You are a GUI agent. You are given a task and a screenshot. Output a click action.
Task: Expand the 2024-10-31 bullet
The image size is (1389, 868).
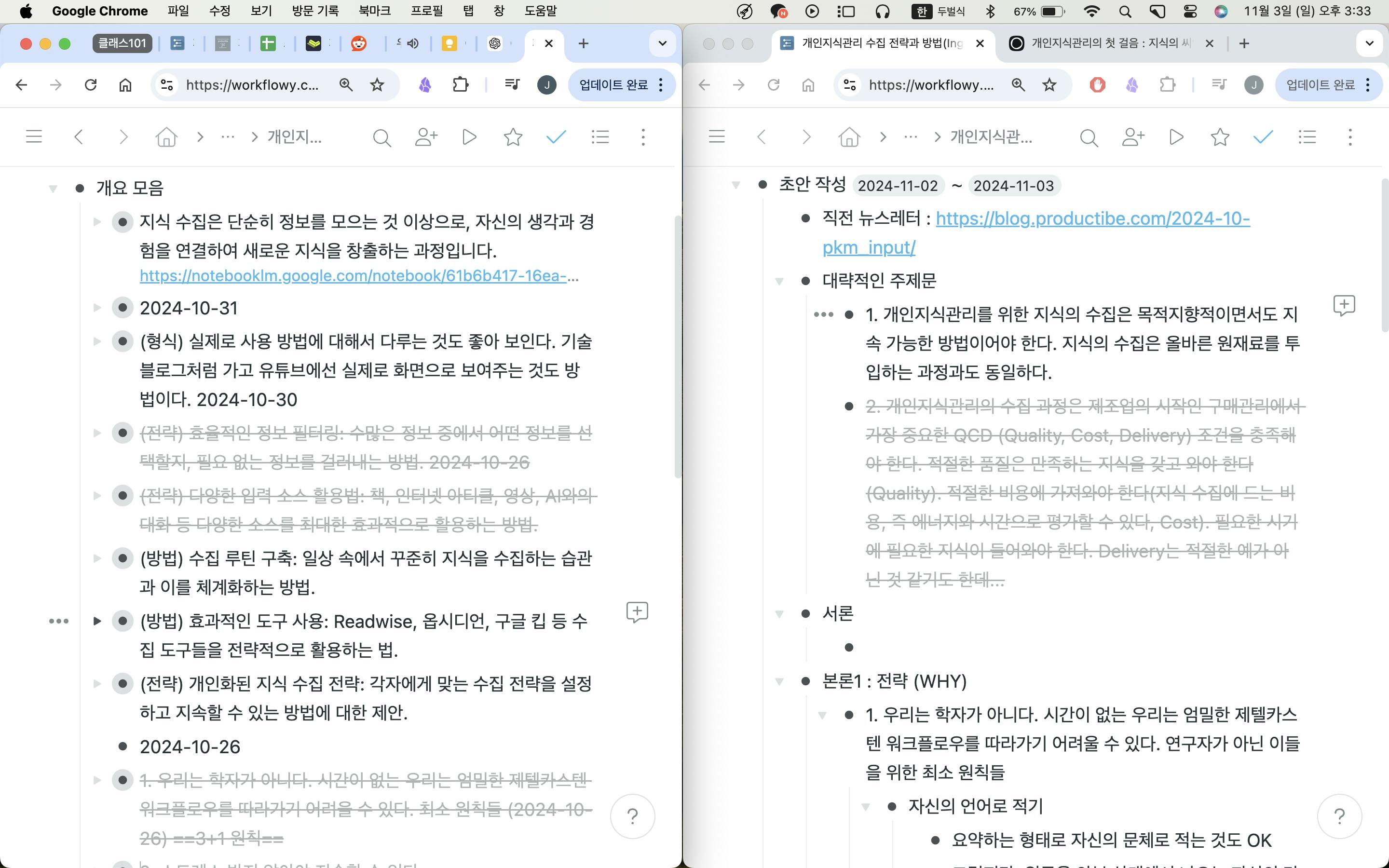[x=97, y=308]
